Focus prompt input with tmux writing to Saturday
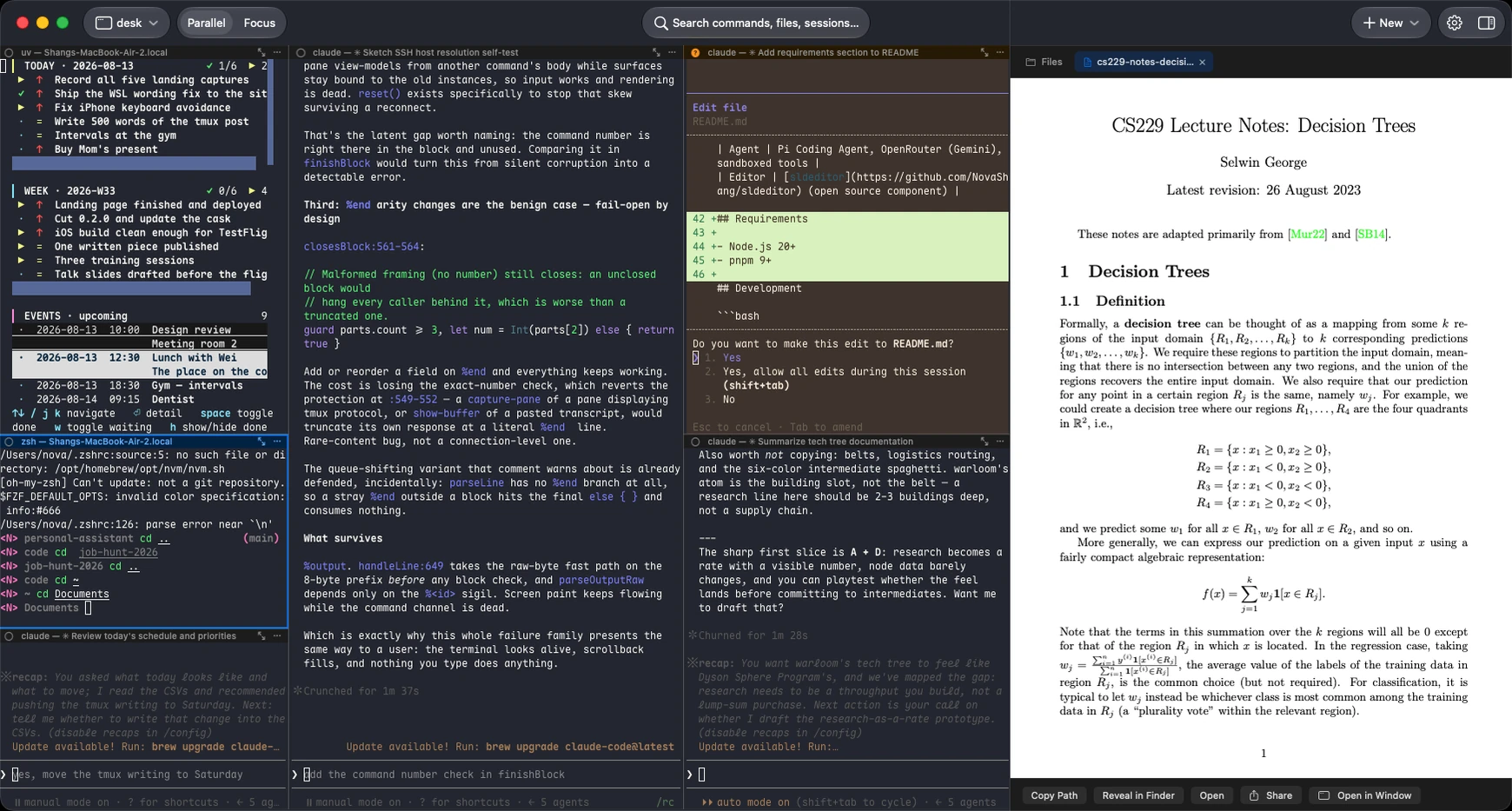This screenshot has width=1512, height=811. pos(143,774)
